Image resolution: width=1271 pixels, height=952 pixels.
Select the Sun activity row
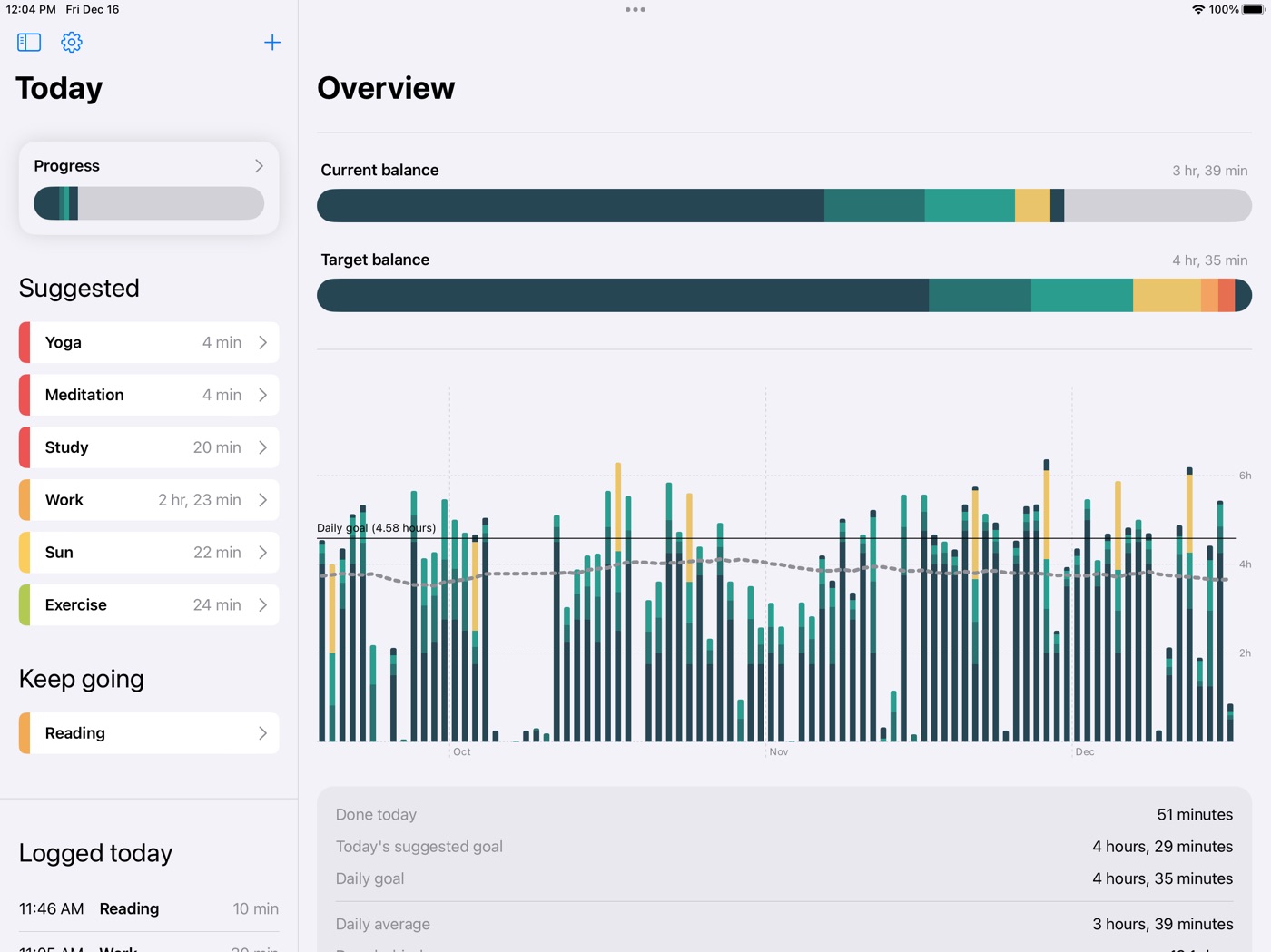(x=149, y=553)
